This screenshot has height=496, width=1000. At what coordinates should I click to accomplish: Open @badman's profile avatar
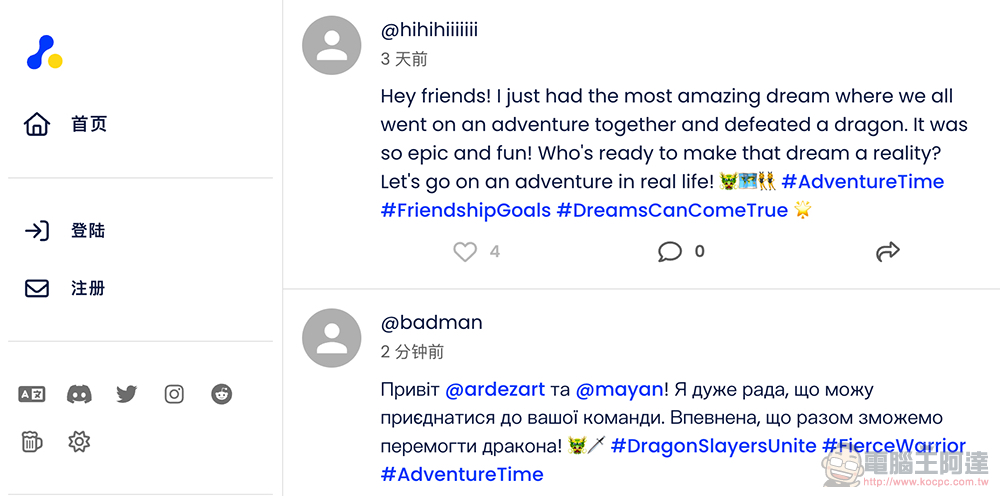331,338
